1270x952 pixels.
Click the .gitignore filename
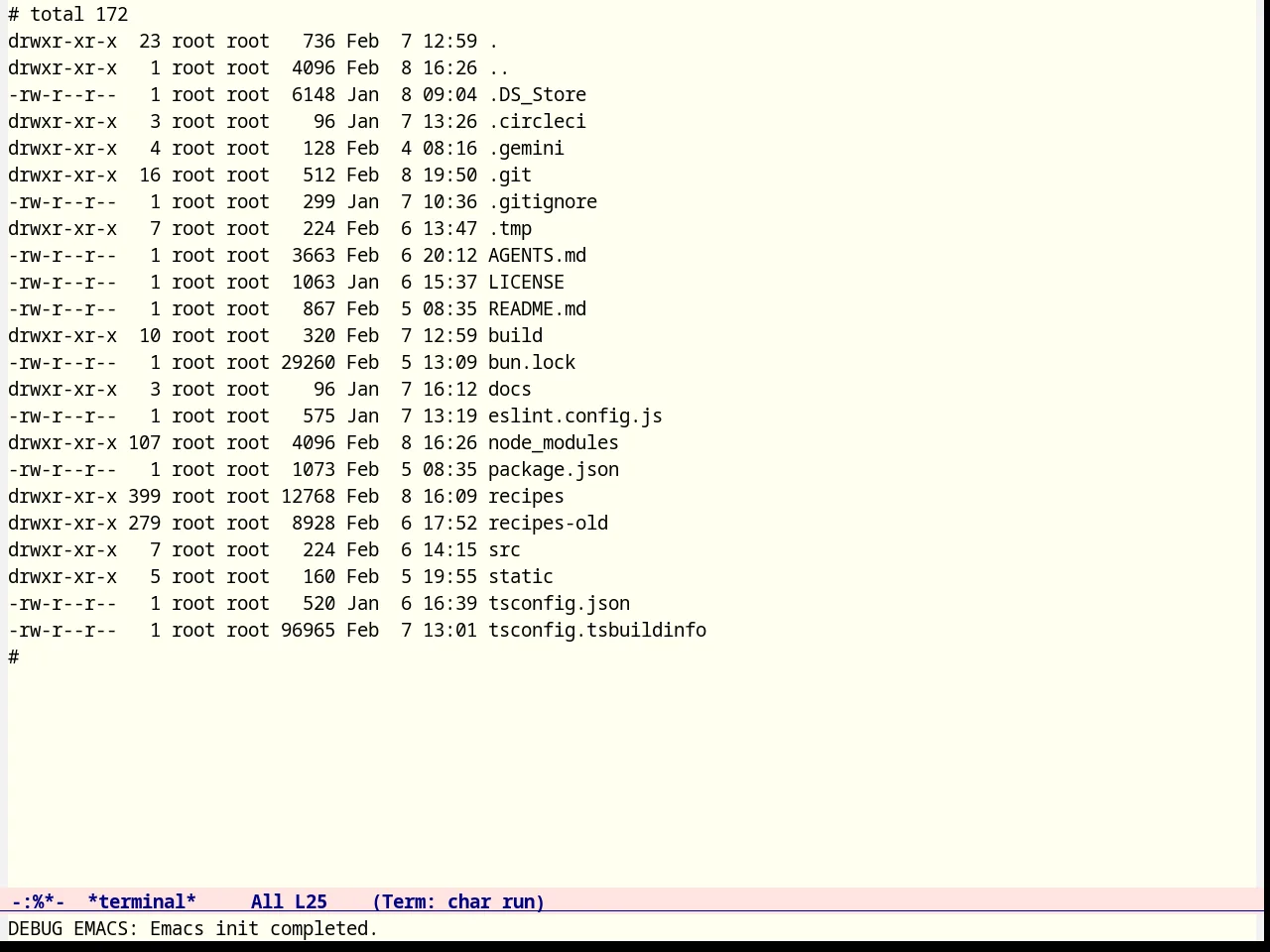pos(543,201)
